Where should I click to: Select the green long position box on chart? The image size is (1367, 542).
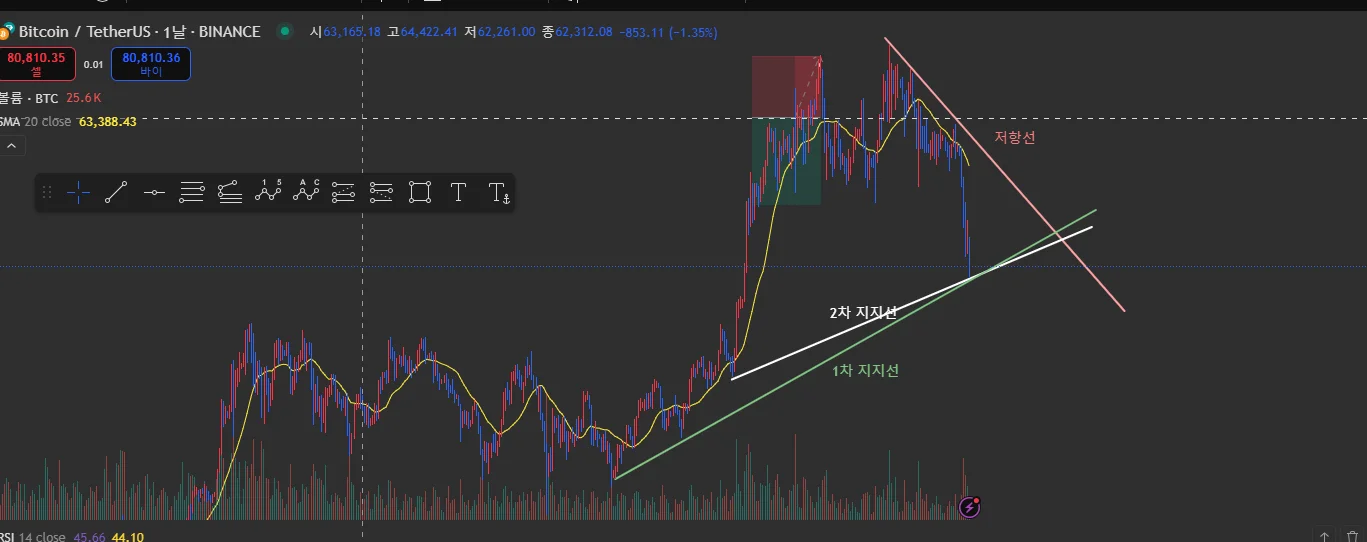[x=786, y=162]
